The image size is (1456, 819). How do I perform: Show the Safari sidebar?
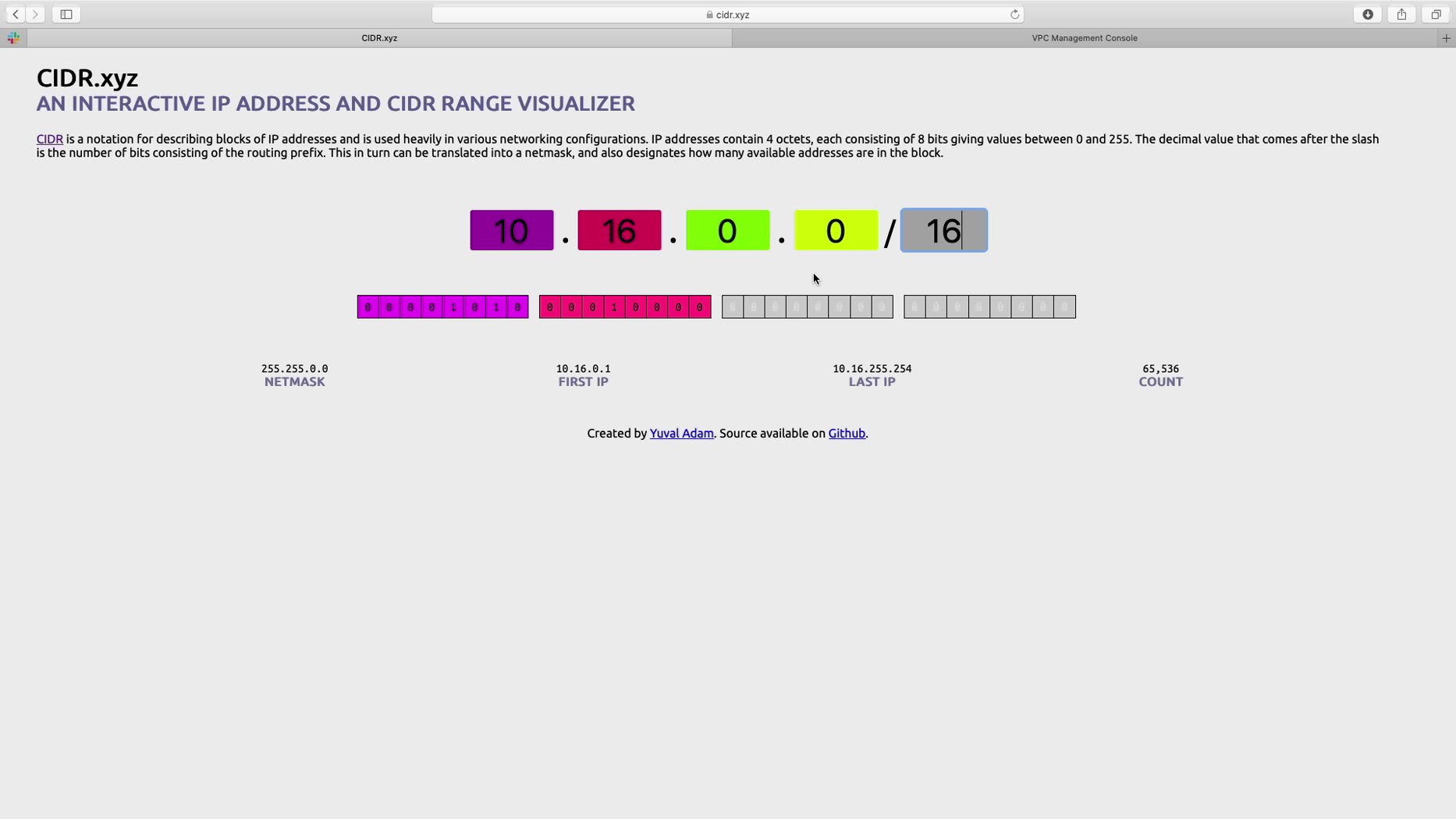[66, 14]
